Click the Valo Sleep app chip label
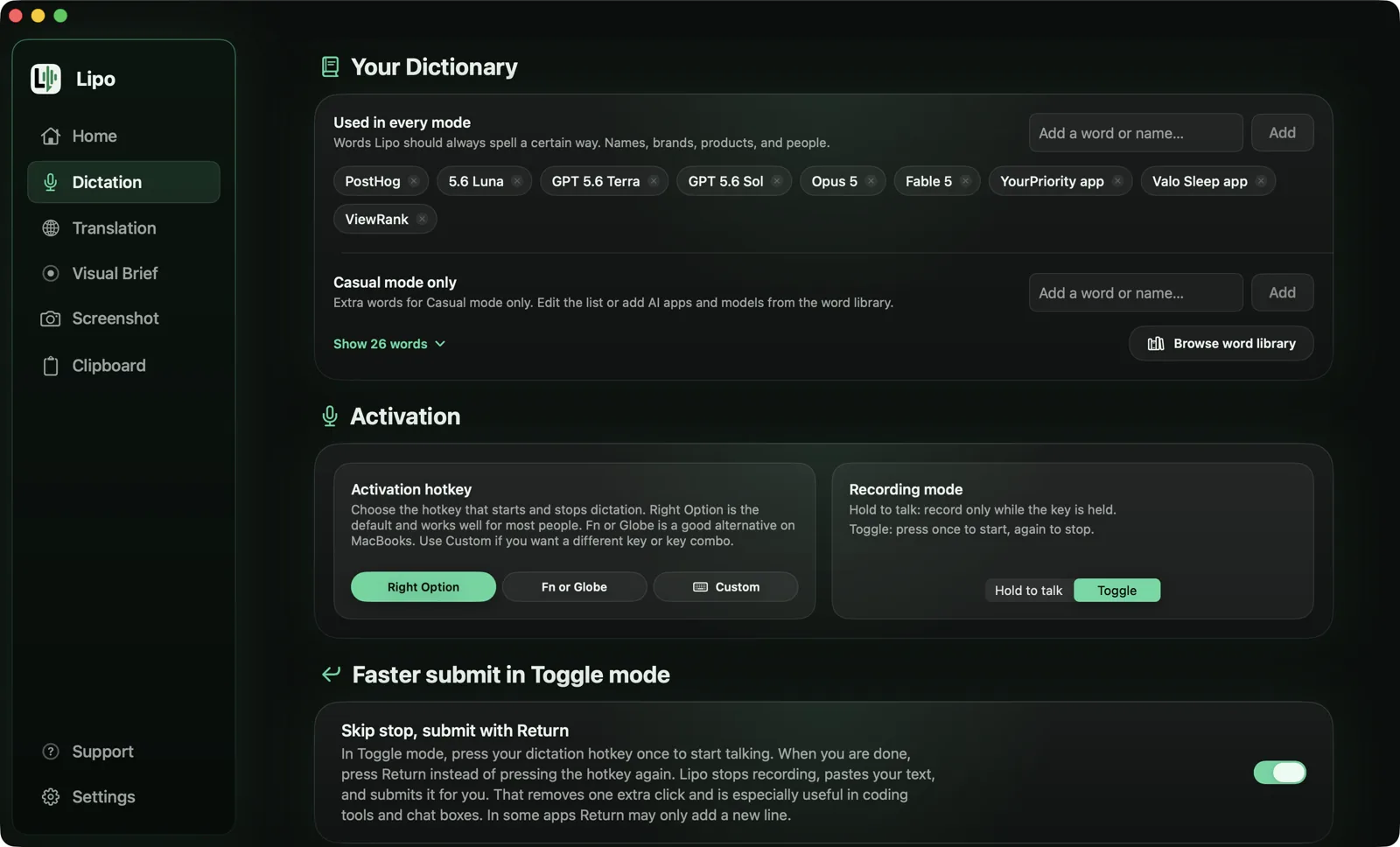This screenshot has height=847, width=1400. pyautogui.click(x=1200, y=181)
